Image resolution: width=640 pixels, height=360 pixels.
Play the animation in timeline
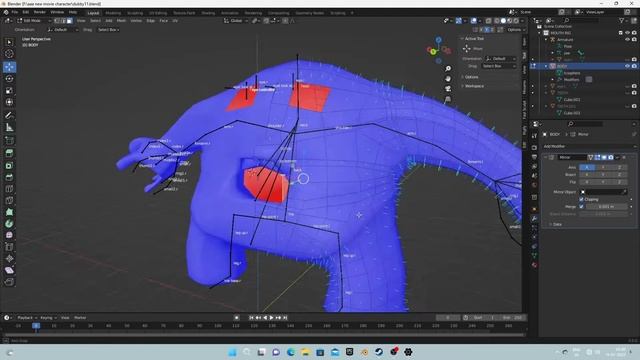tap(271, 318)
